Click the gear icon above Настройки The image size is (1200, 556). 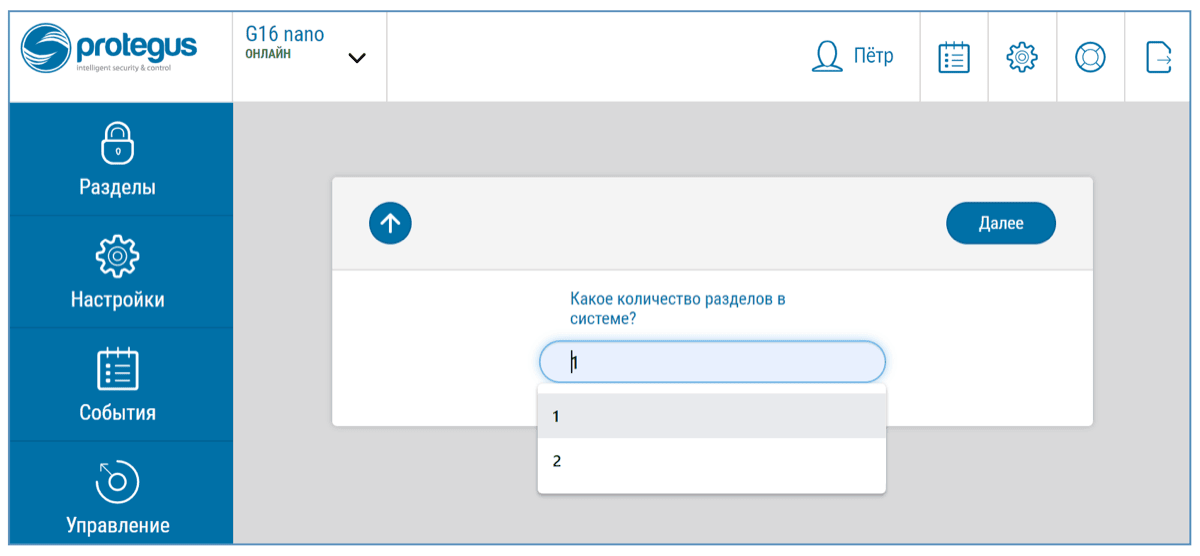pos(117,257)
